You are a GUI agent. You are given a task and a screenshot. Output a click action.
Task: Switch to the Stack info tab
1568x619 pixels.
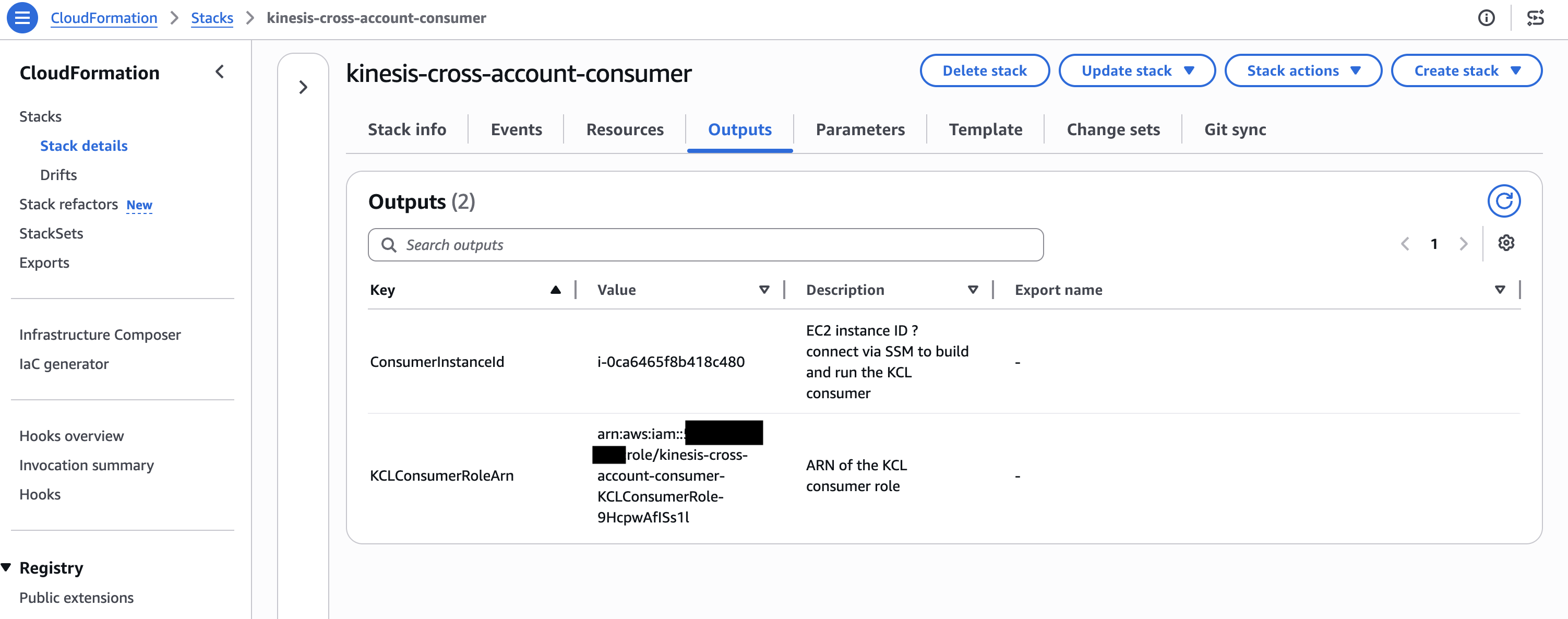(406, 129)
